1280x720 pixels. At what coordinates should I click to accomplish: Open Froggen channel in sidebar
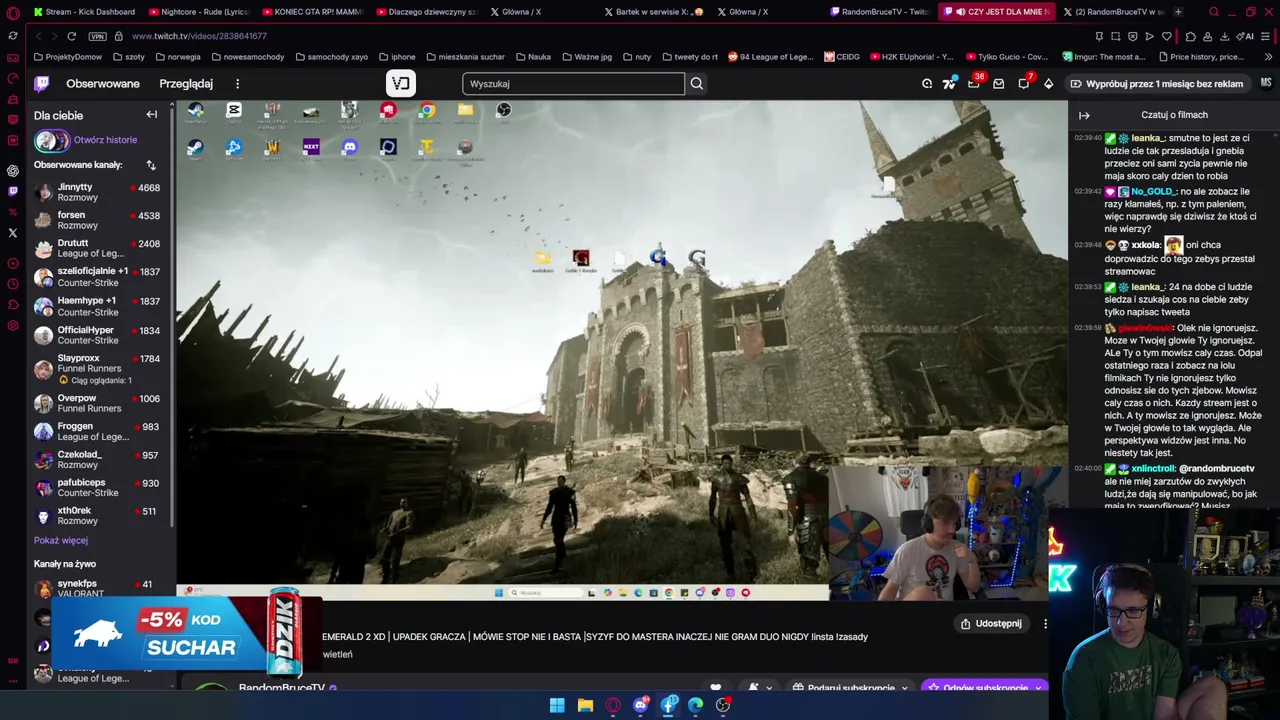click(x=100, y=431)
